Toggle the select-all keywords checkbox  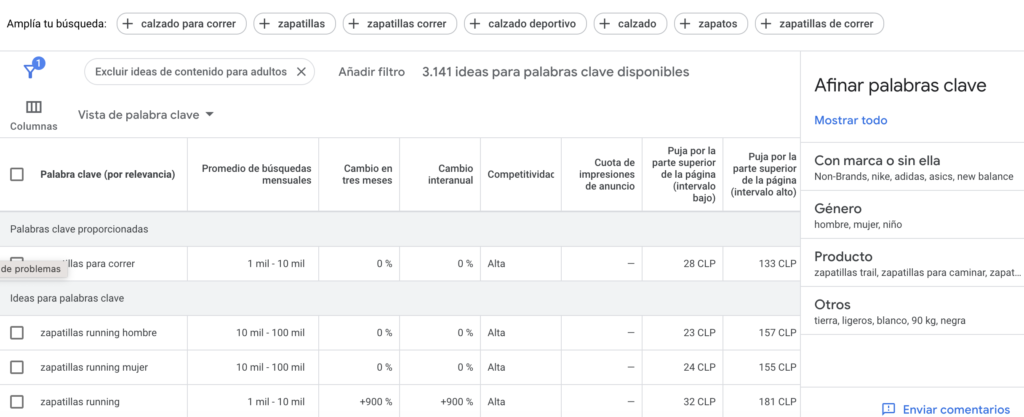point(17,174)
